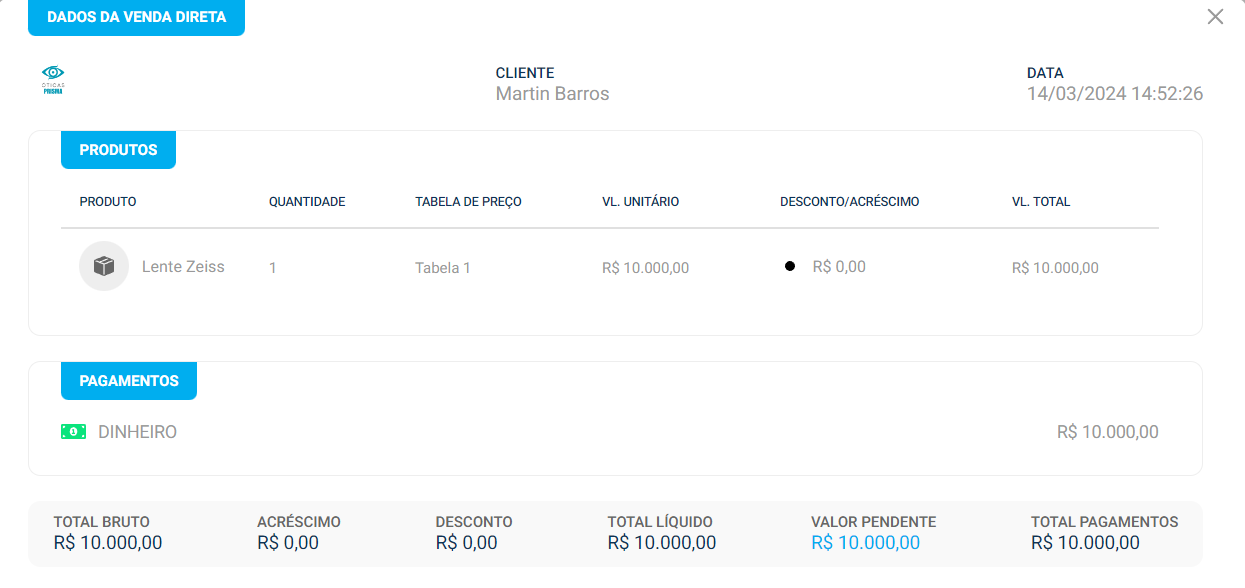Click the blue Valor Pendente amount
Screen dimensions: 1245x588
tap(865, 543)
